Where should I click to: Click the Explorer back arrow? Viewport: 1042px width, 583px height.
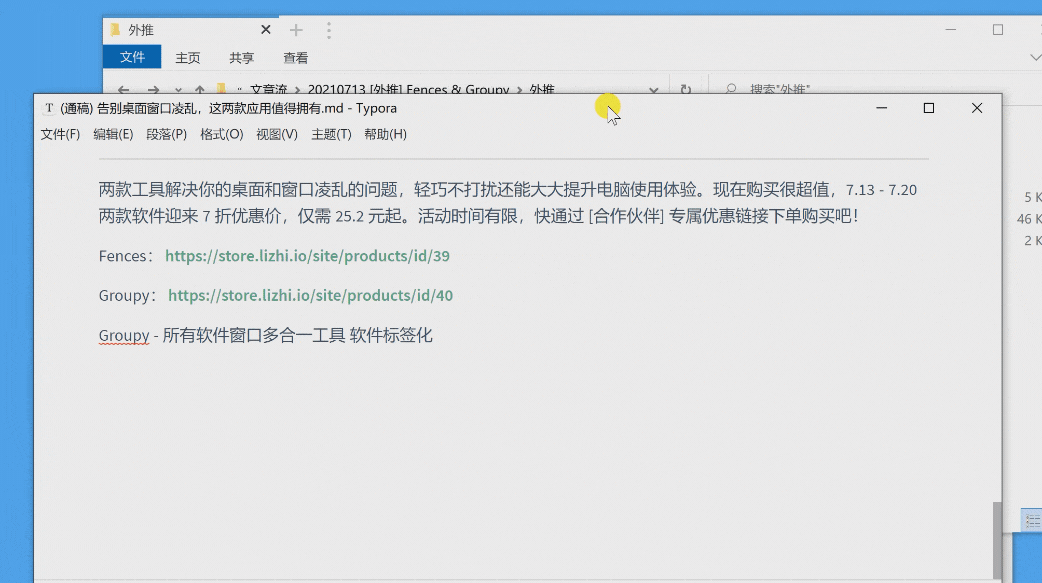click(124, 90)
